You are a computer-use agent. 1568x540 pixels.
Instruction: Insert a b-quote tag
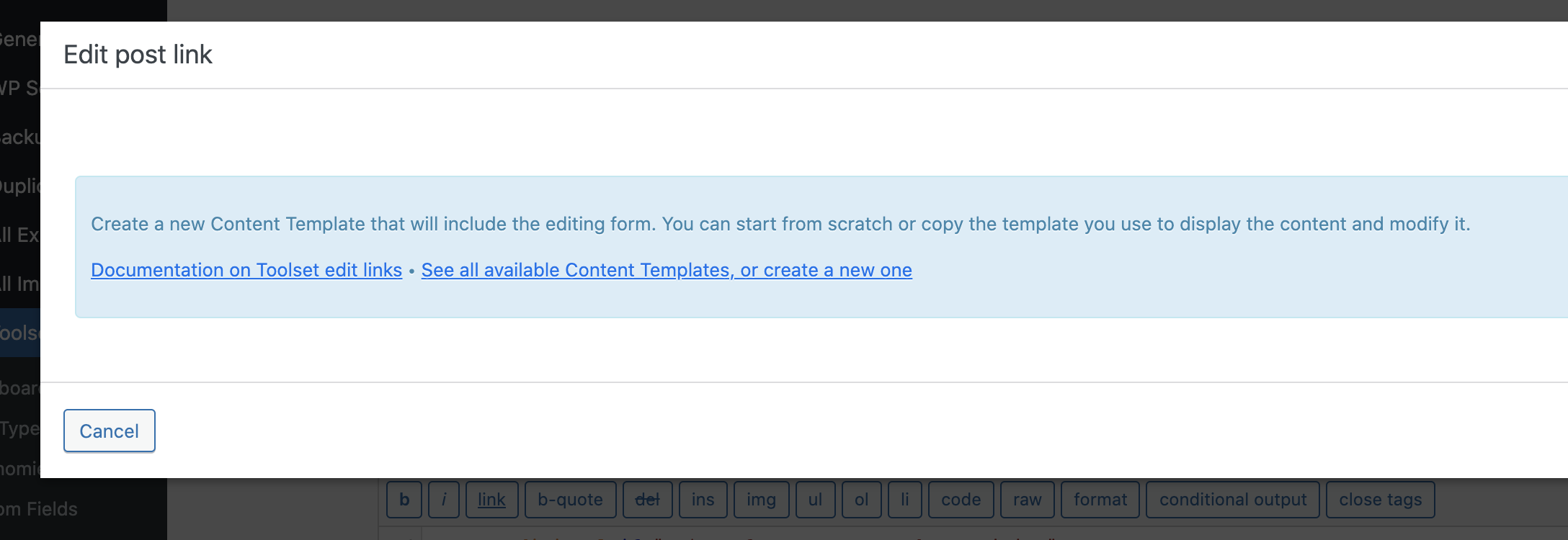[570, 500]
